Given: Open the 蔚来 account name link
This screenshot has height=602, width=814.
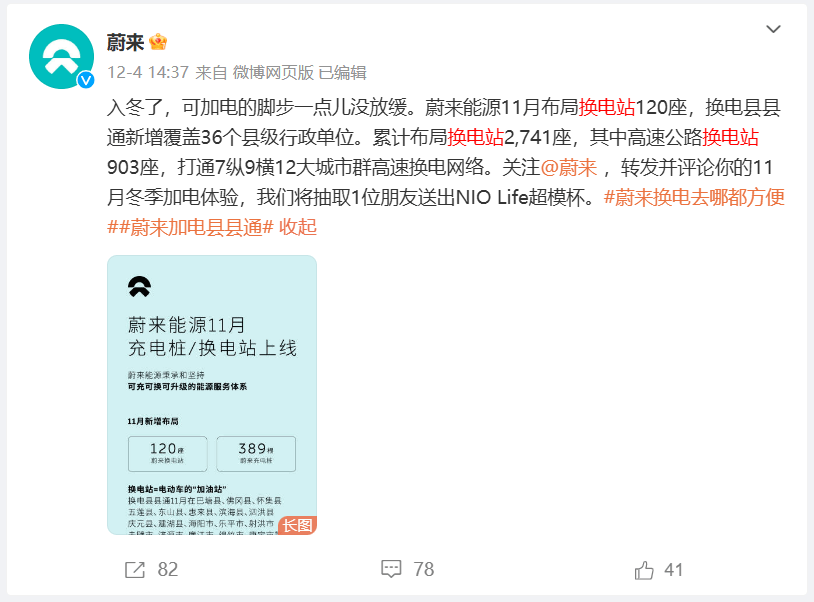Looking at the screenshot, I should point(125,42).
